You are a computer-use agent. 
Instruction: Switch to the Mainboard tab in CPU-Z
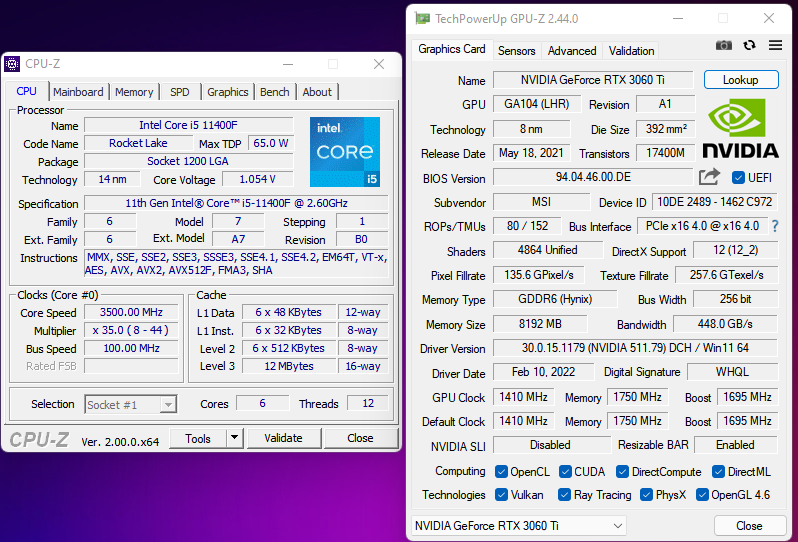(78, 92)
